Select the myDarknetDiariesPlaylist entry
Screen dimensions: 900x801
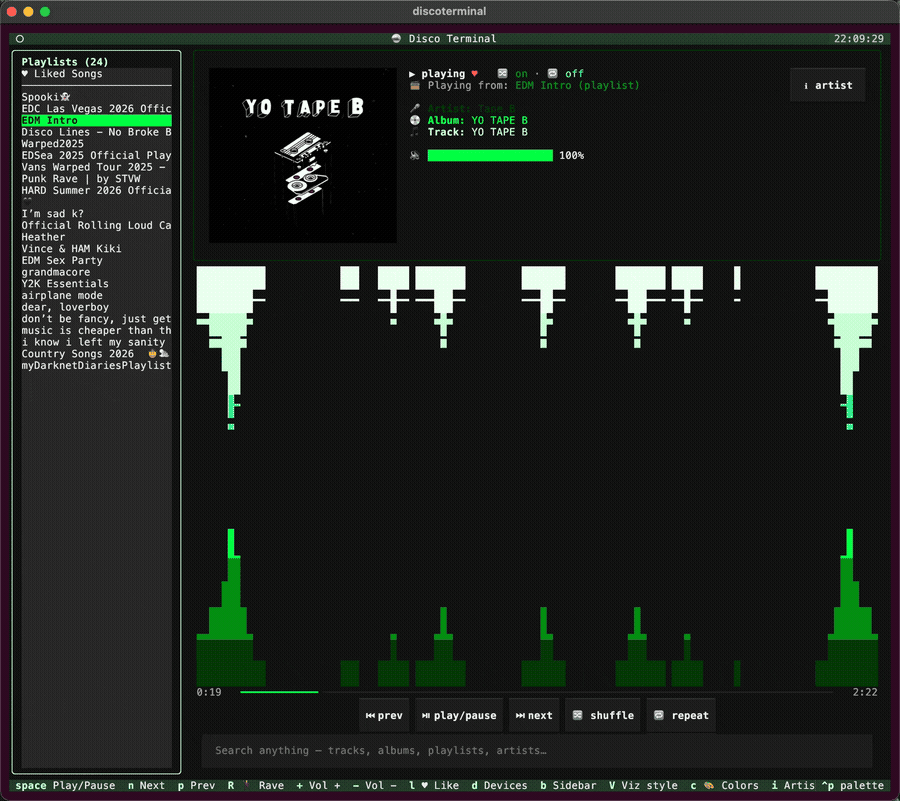96,365
